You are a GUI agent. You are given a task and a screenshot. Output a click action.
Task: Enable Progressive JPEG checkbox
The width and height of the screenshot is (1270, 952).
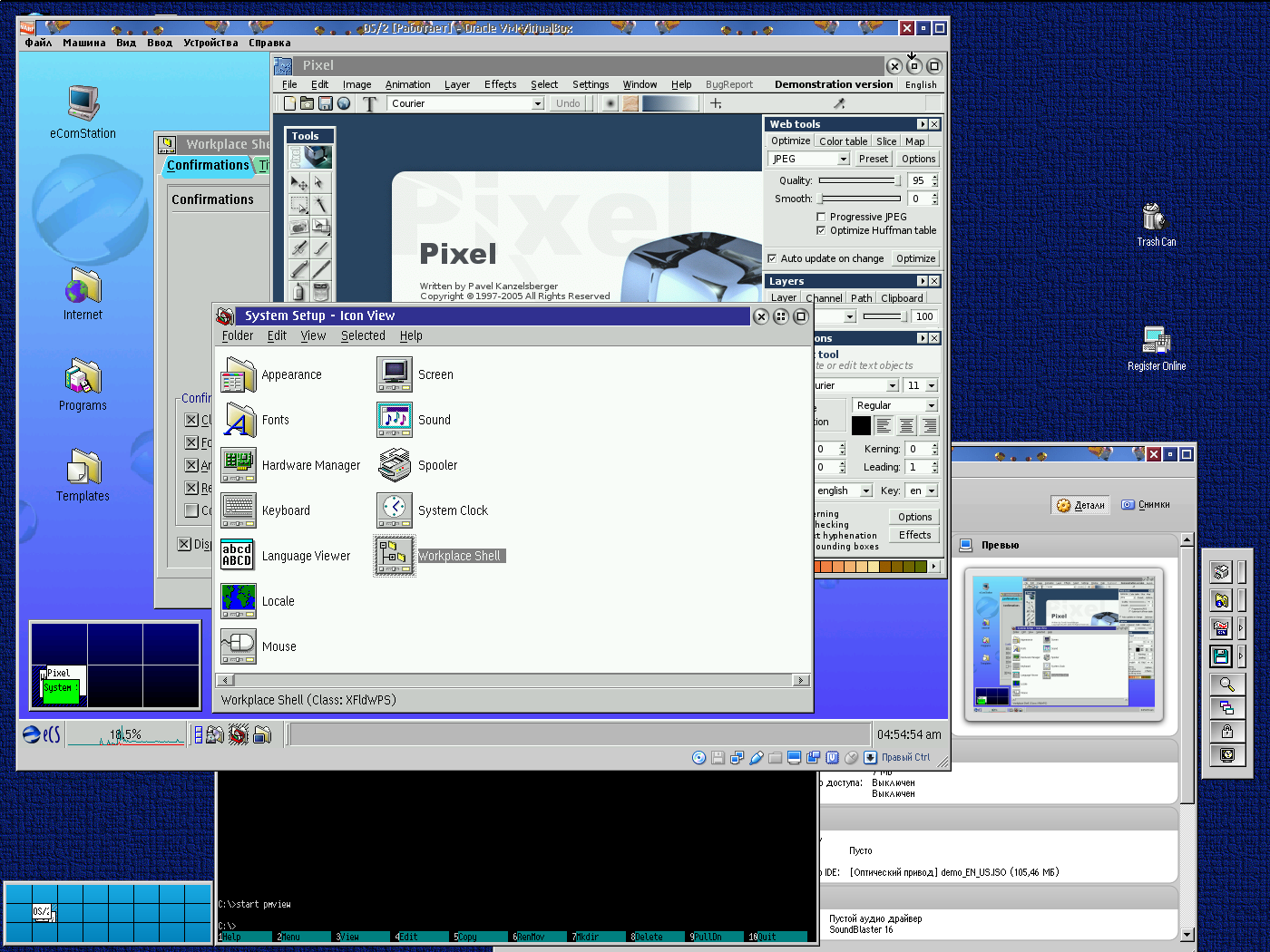pos(821,217)
